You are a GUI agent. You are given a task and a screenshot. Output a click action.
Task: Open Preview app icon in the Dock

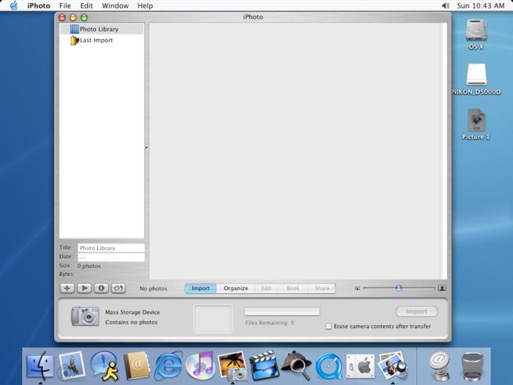[392, 366]
